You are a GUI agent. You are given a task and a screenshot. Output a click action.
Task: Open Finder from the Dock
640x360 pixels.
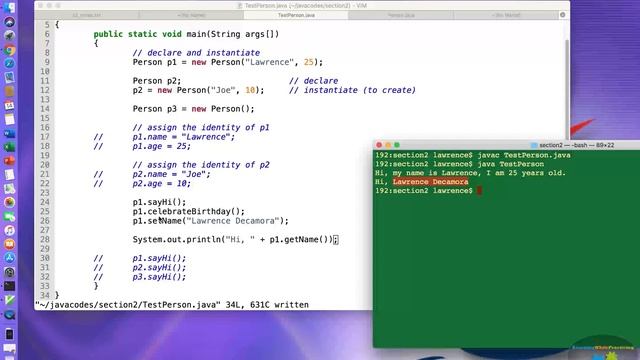(x=9, y=8)
